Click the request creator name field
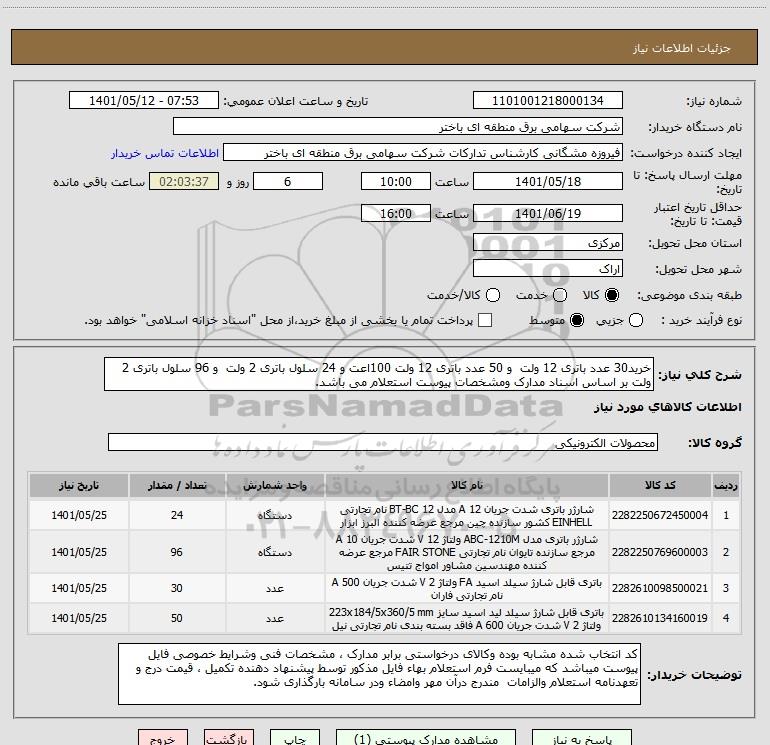770x745 pixels. coord(423,153)
